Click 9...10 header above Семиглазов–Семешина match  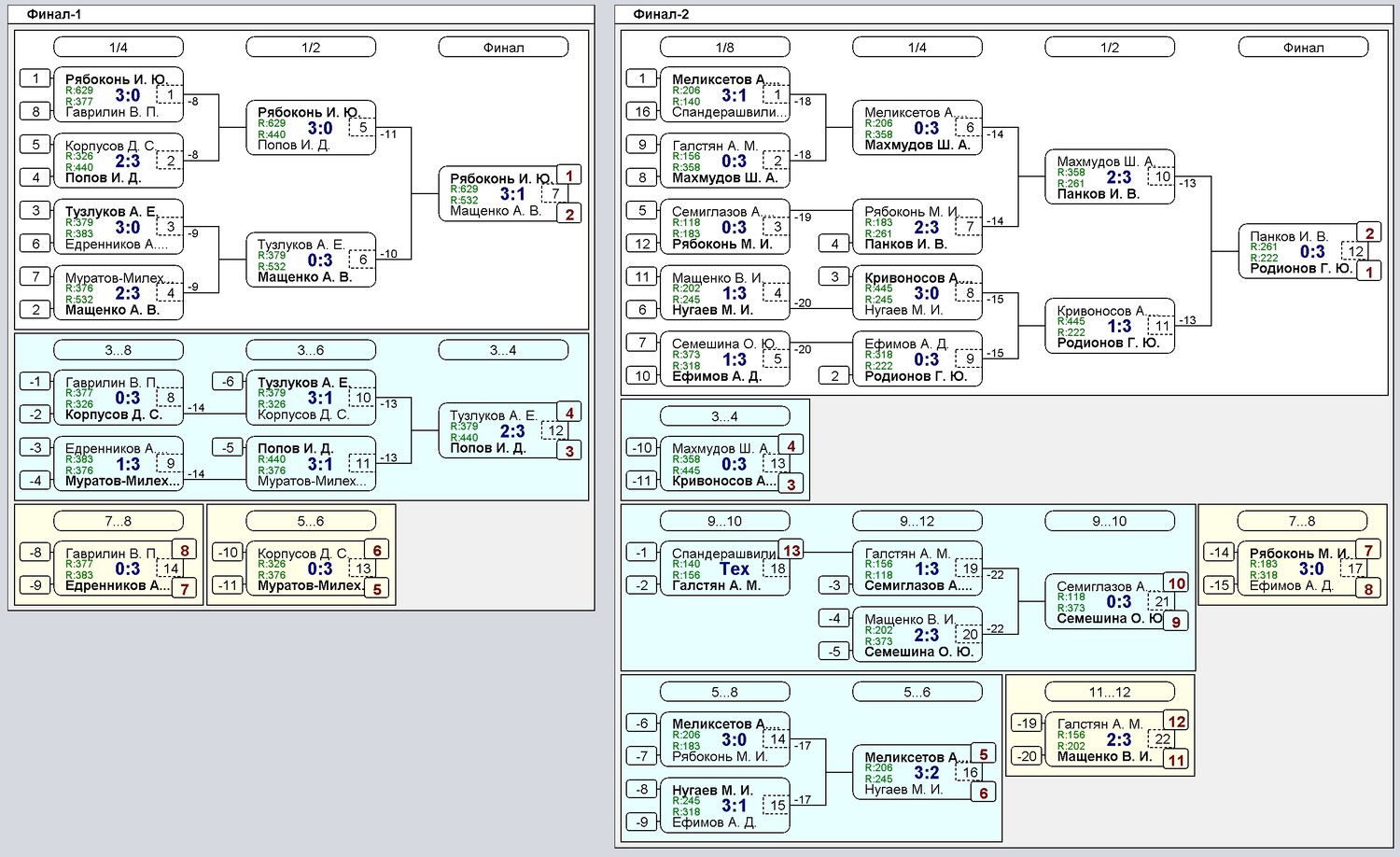coord(1110,521)
